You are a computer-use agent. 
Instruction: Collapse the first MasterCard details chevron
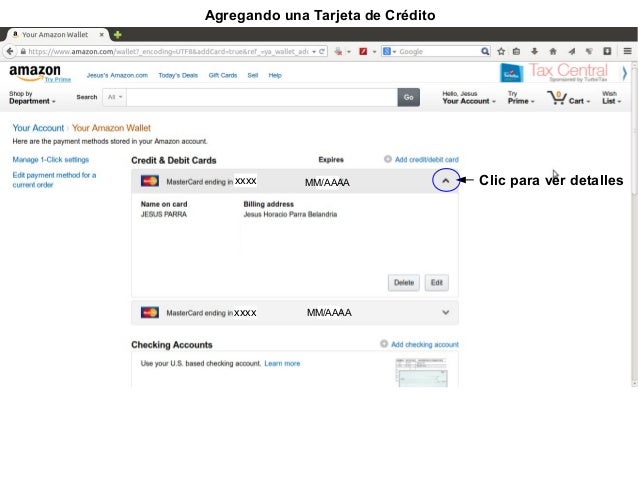tap(446, 180)
